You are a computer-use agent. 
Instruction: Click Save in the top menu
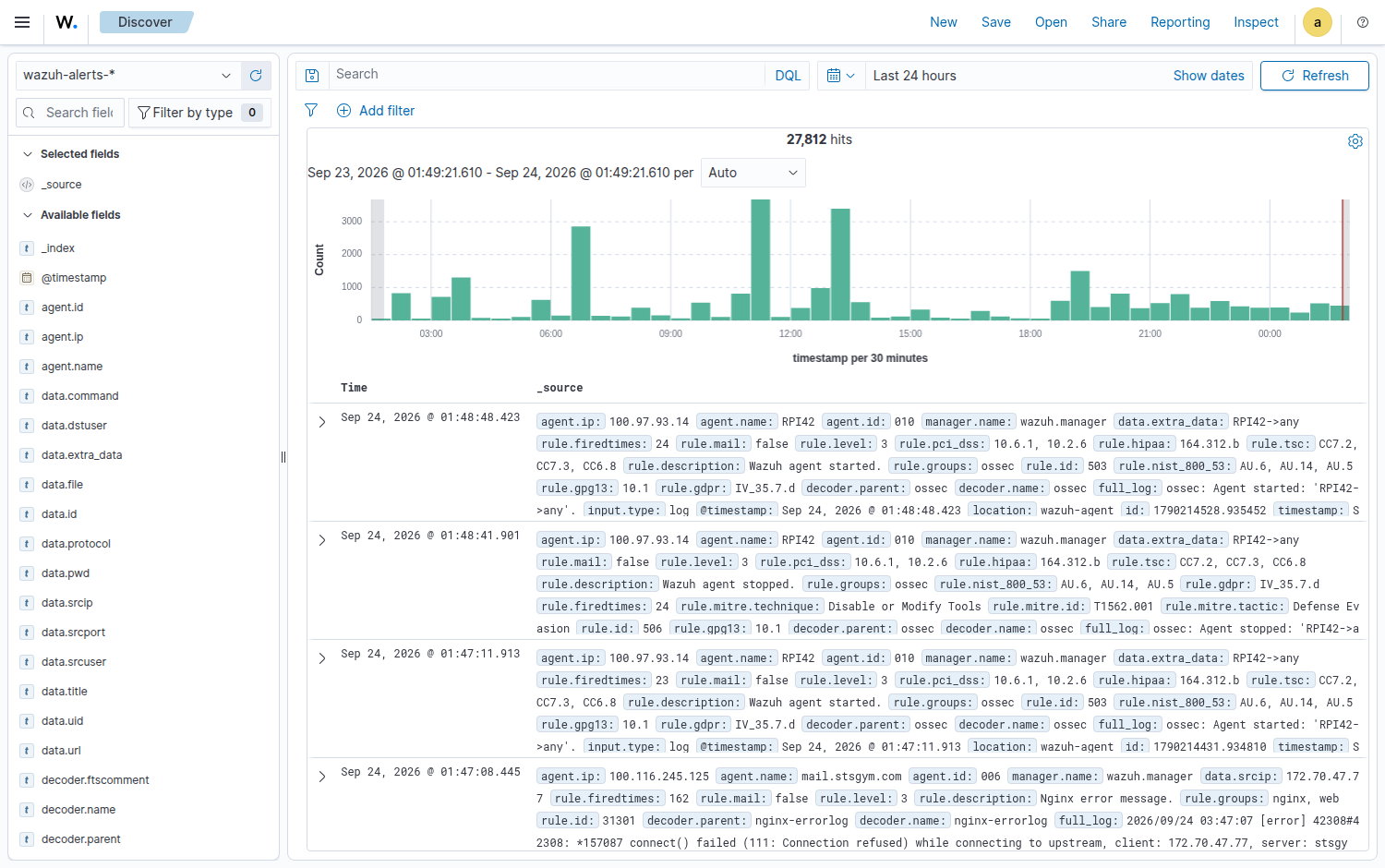(x=996, y=22)
